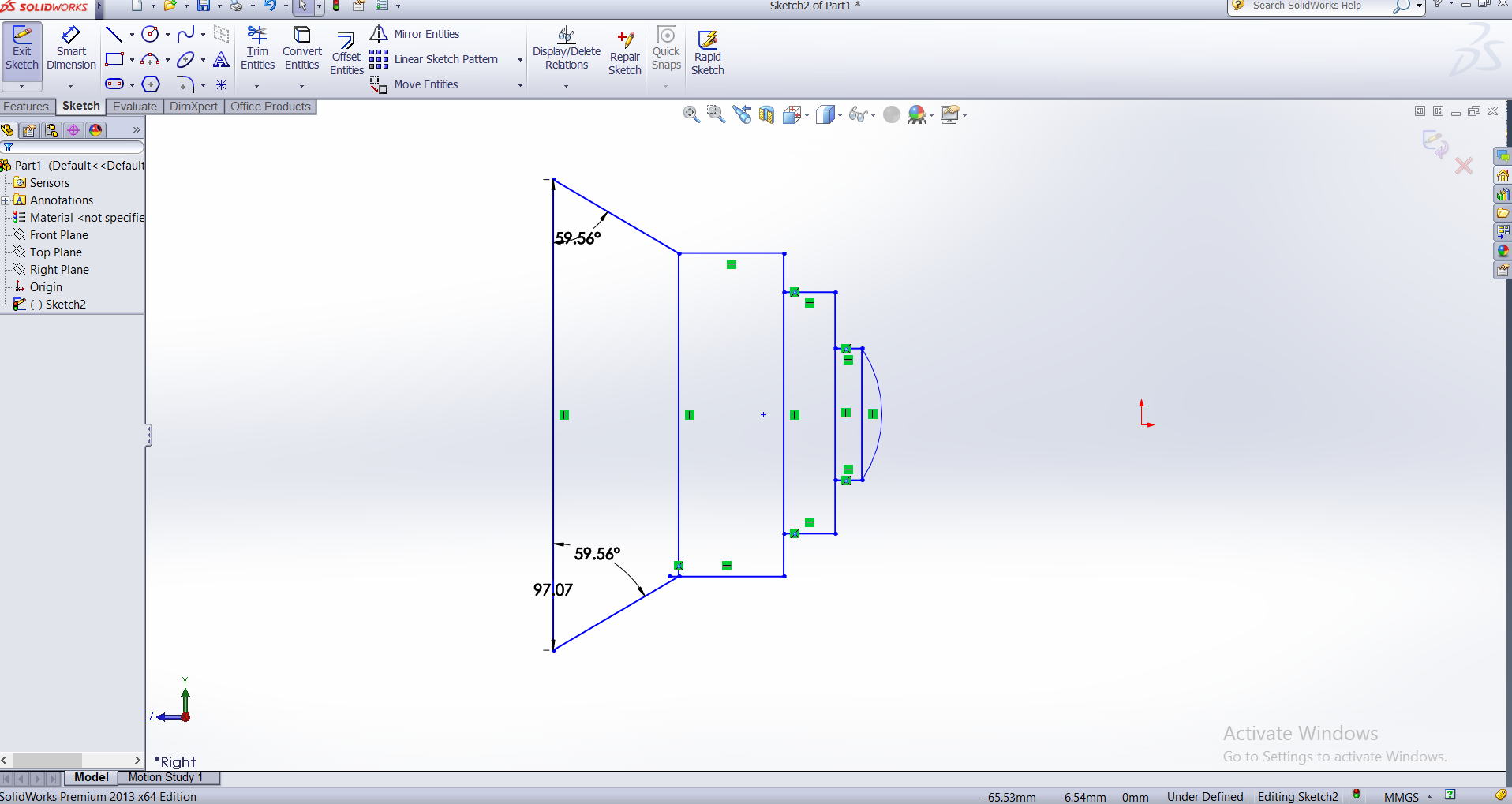Switch to the DimXpert tab

click(x=193, y=107)
